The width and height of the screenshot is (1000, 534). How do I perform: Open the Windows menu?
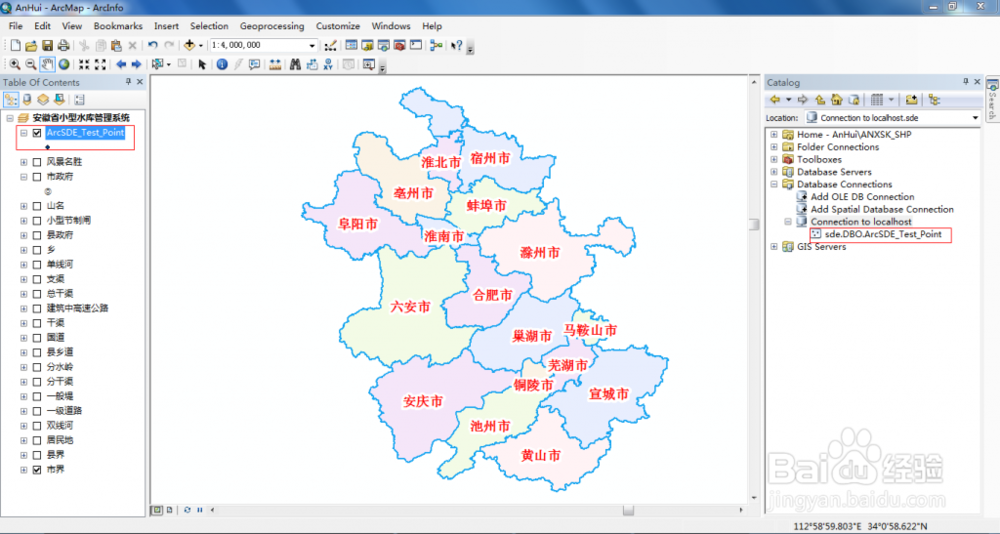pos(391,26)
